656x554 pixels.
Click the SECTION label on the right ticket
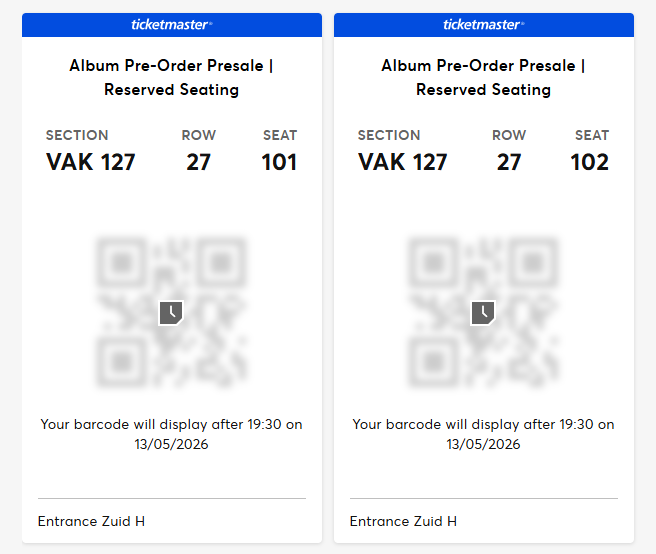[x=389, y=135]
